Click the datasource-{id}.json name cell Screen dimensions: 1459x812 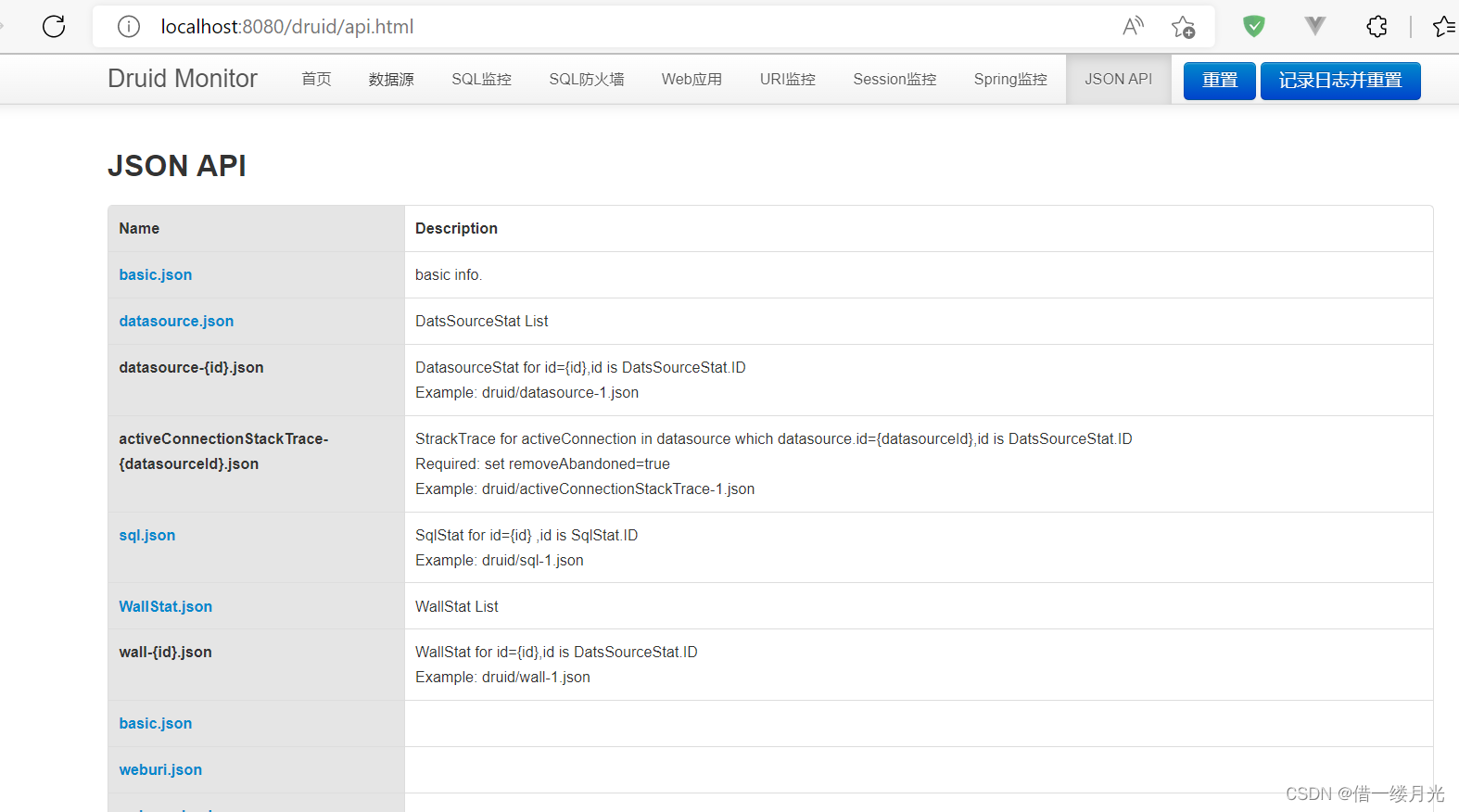(257, 380)
